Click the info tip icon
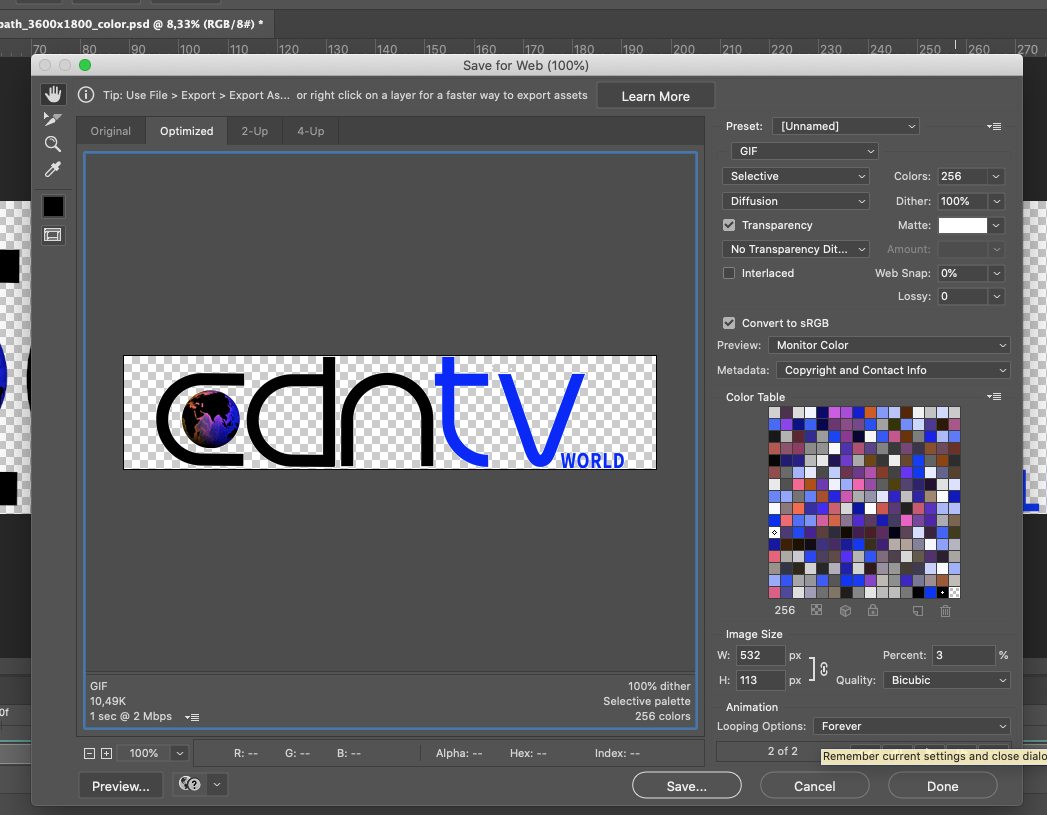This screenshot has height=815, width=1047. 86,95
